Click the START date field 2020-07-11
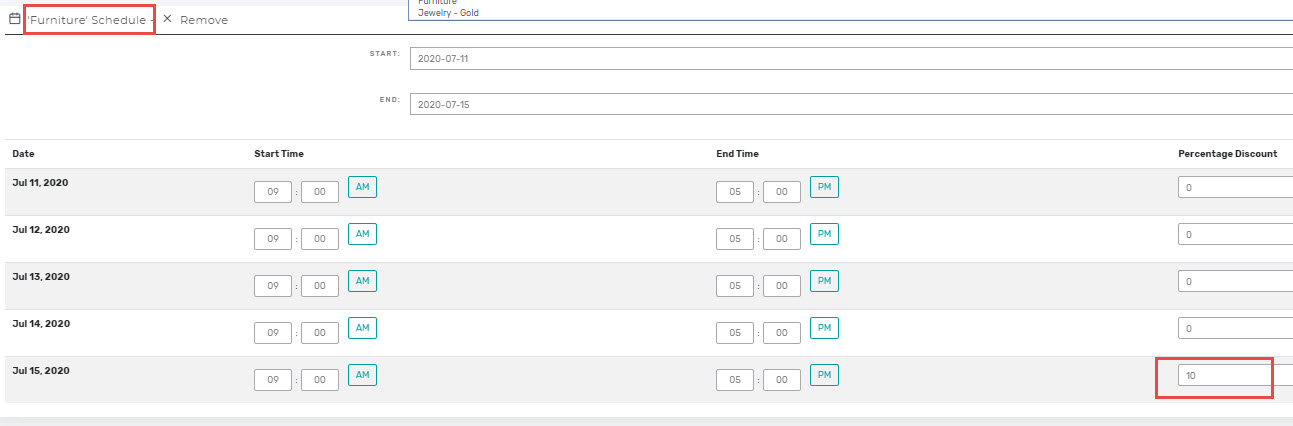This screenshot has width=1293, height=426. point(851,59)
